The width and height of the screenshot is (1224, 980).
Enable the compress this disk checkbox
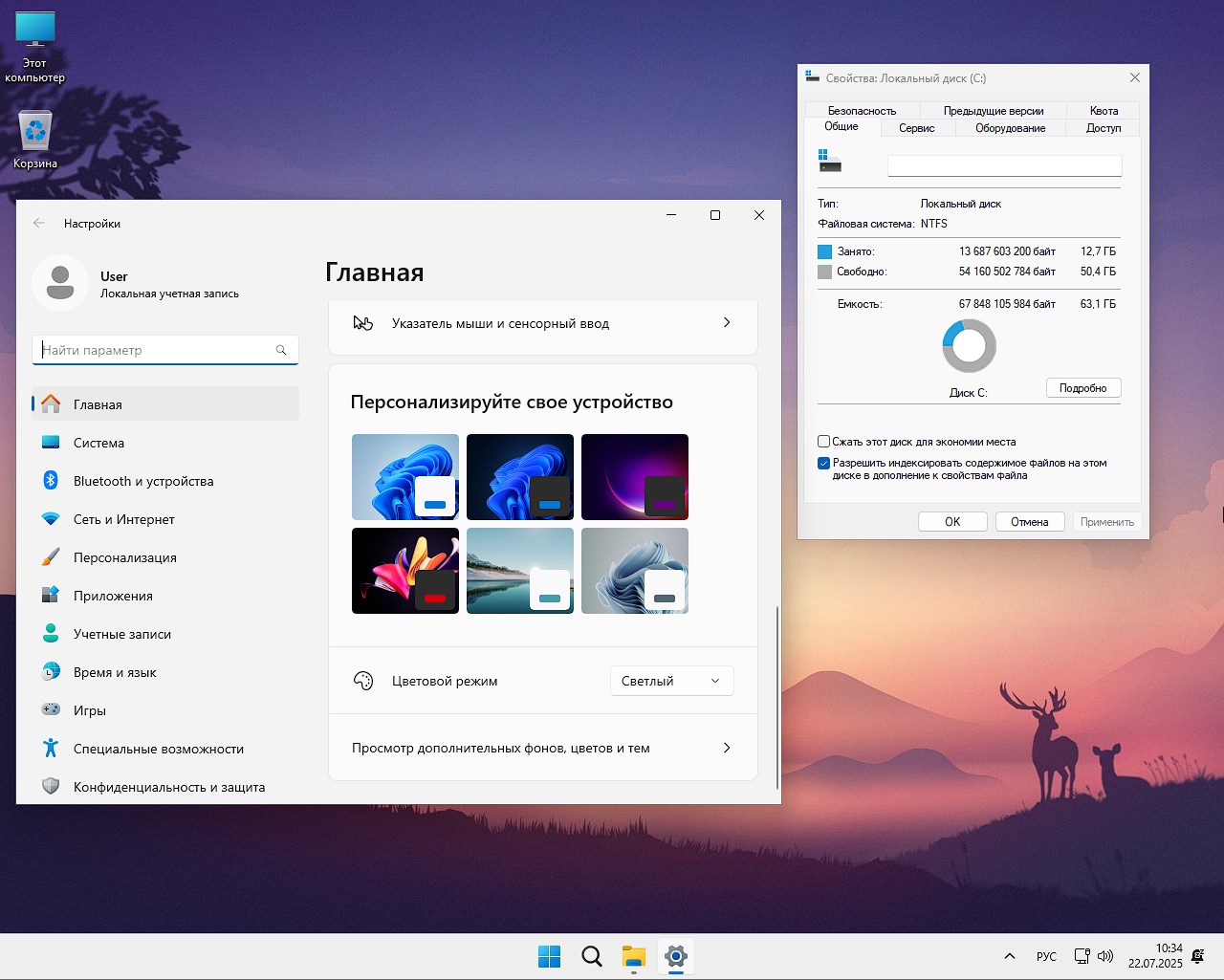pos(823,442)
